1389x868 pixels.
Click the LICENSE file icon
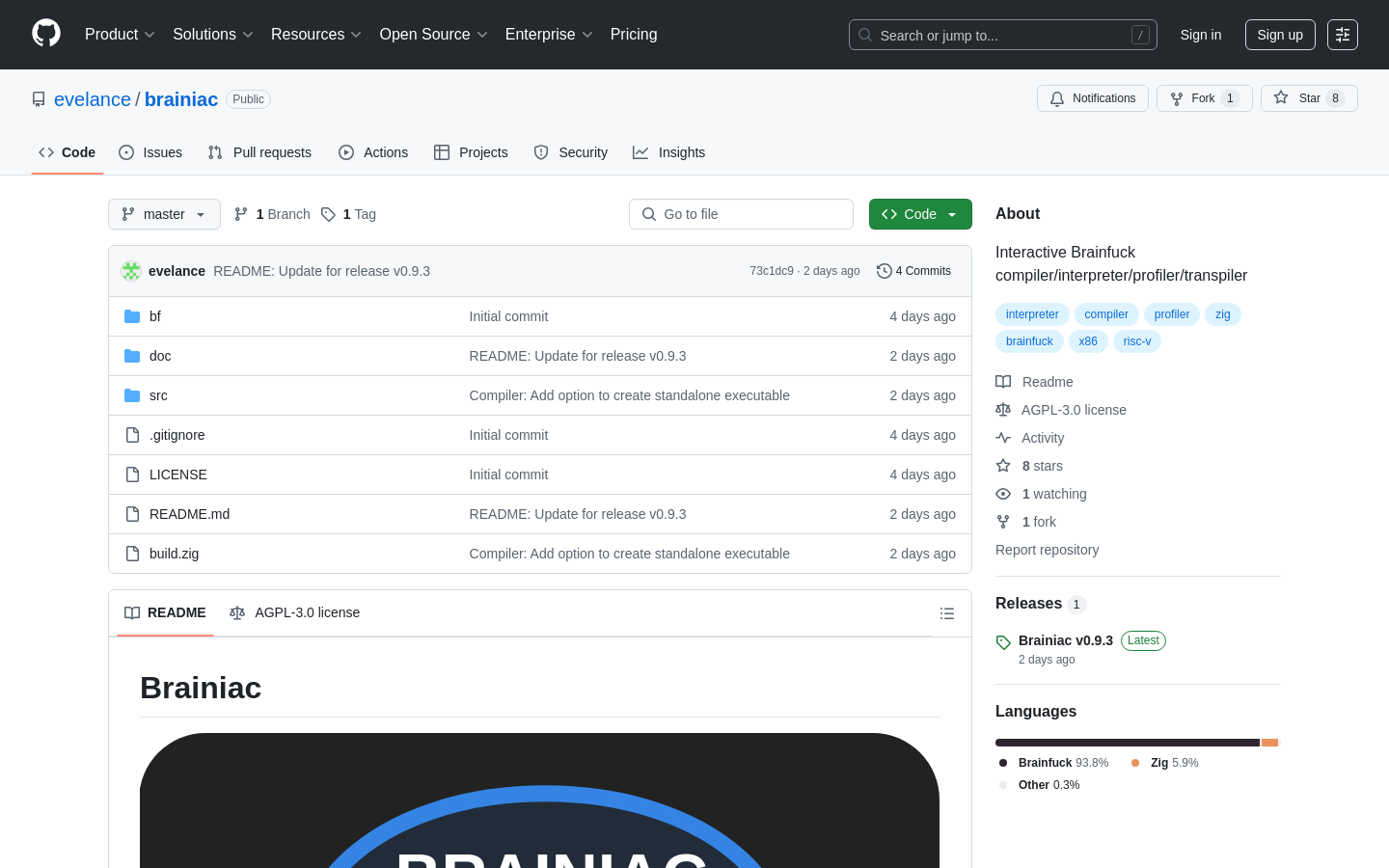[x=132, y=475]
